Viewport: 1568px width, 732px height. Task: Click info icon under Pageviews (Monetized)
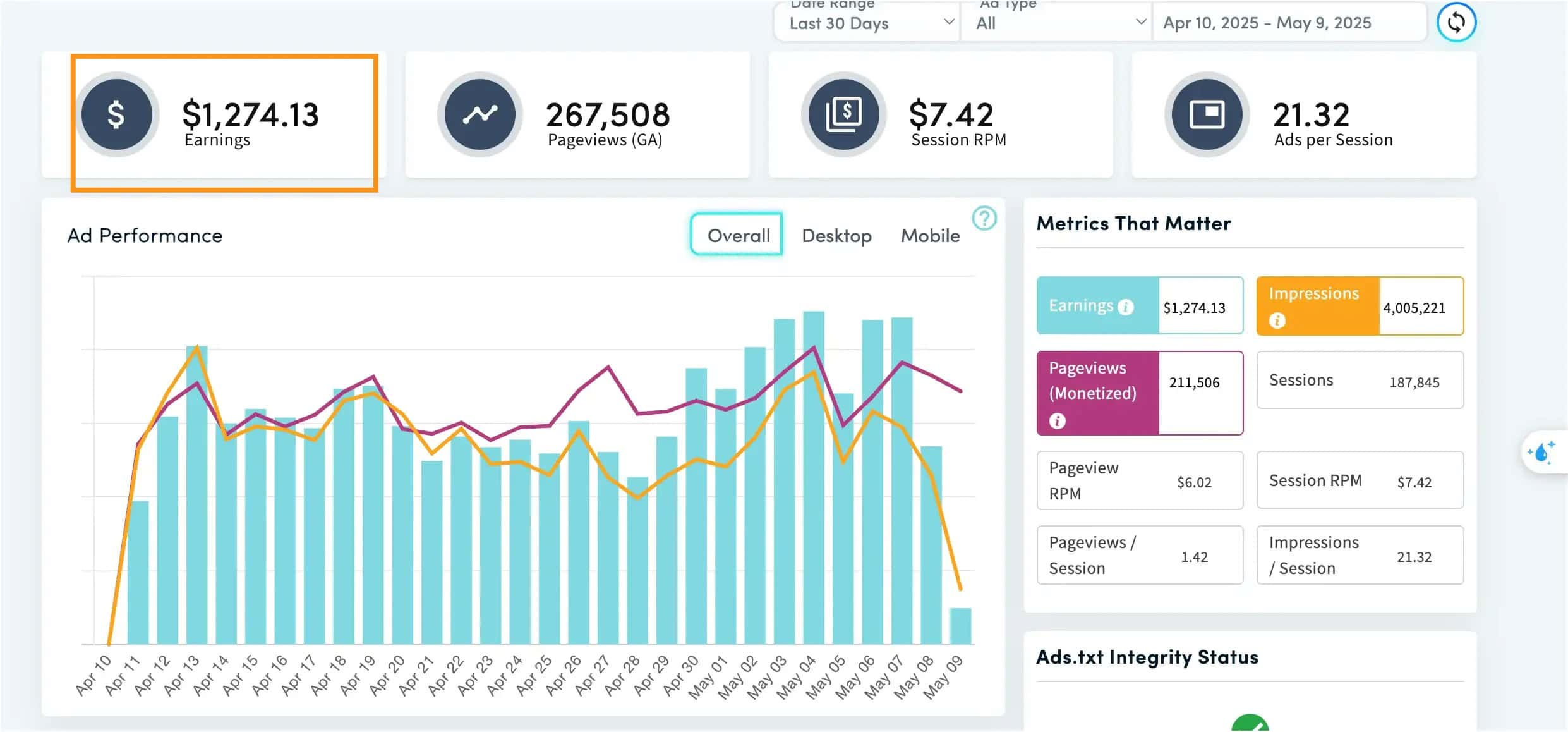tap(1058, 420)
